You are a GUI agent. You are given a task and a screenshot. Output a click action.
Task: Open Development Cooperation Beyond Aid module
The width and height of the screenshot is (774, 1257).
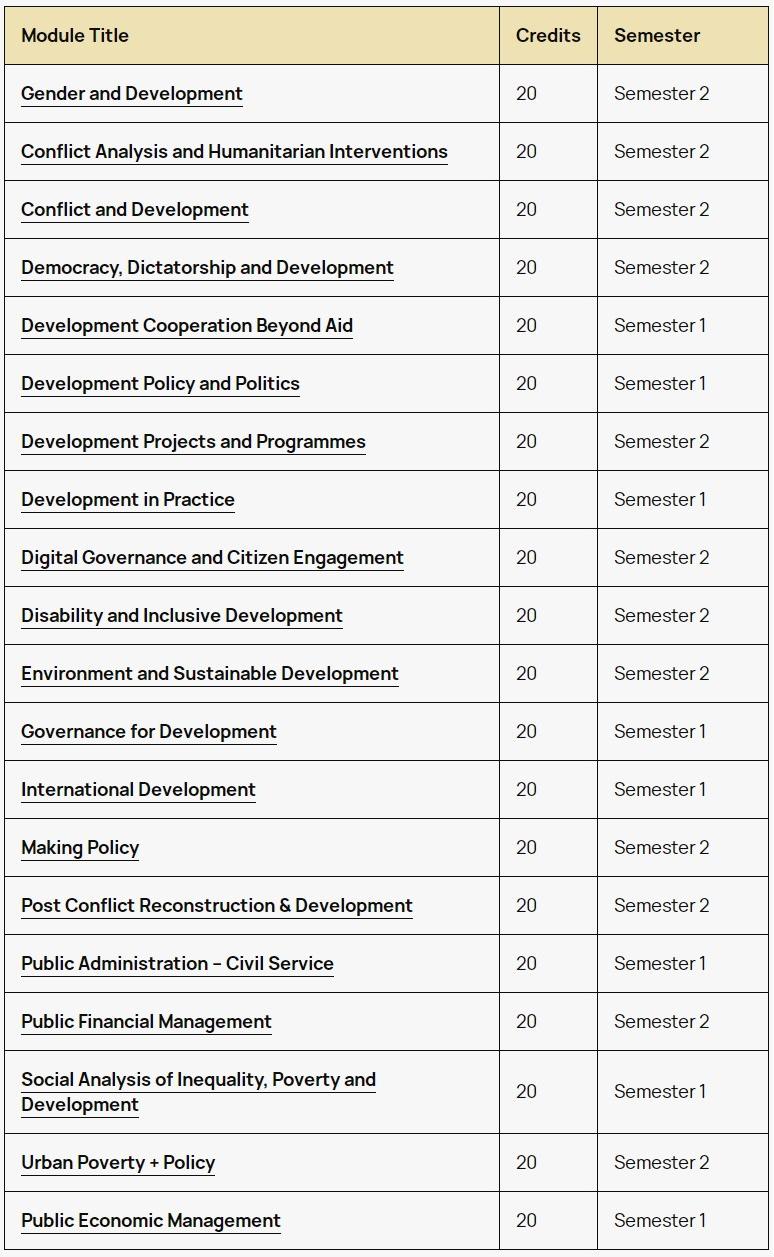pos(187,326)
